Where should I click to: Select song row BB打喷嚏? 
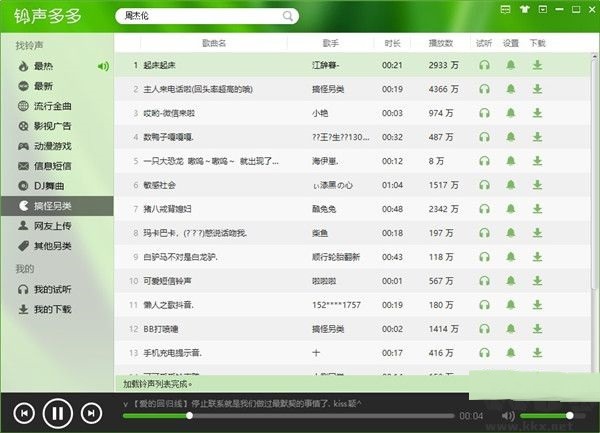click(352, 329)
